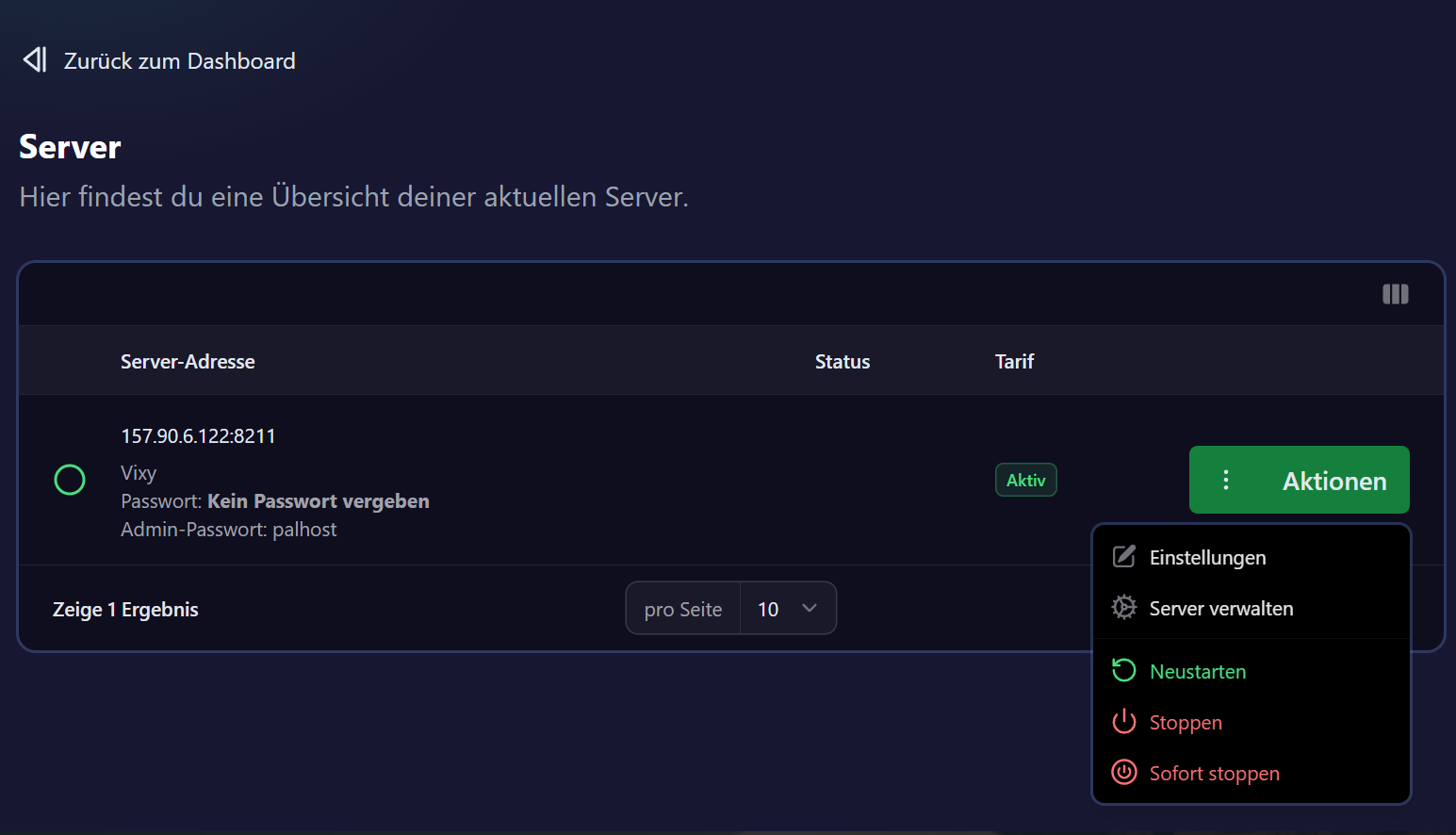Choose Sofort stoppen menu entry
The image size is (1456, 835).
[x=1251, y=773]
